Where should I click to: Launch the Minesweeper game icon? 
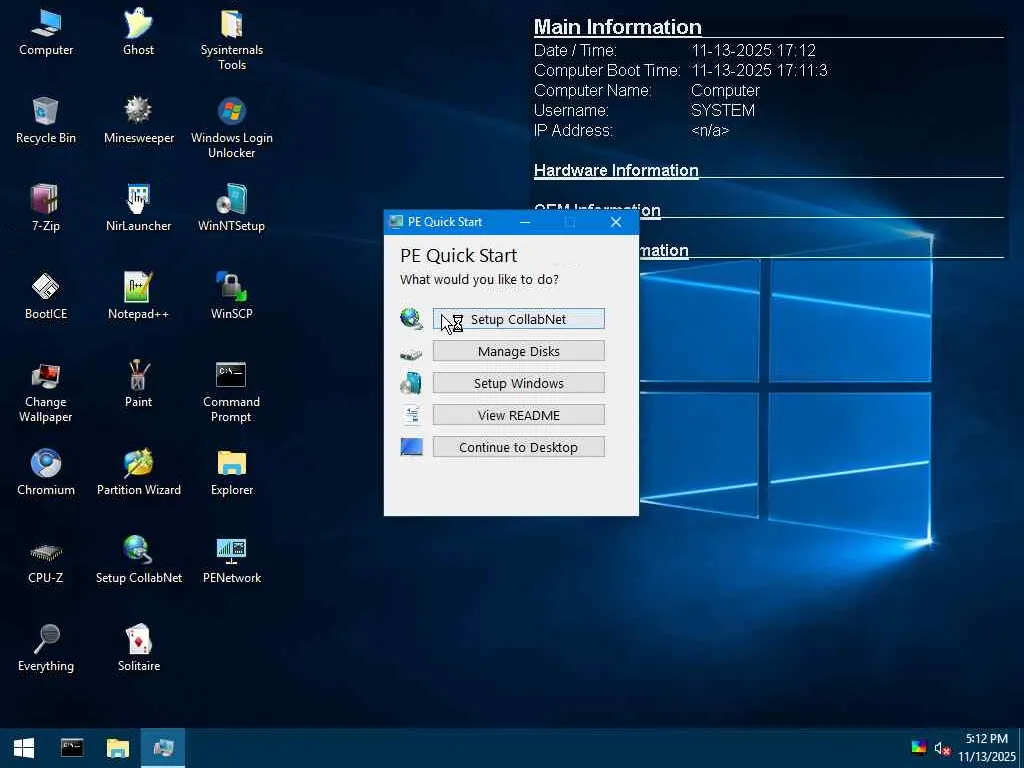pos(138,121)
